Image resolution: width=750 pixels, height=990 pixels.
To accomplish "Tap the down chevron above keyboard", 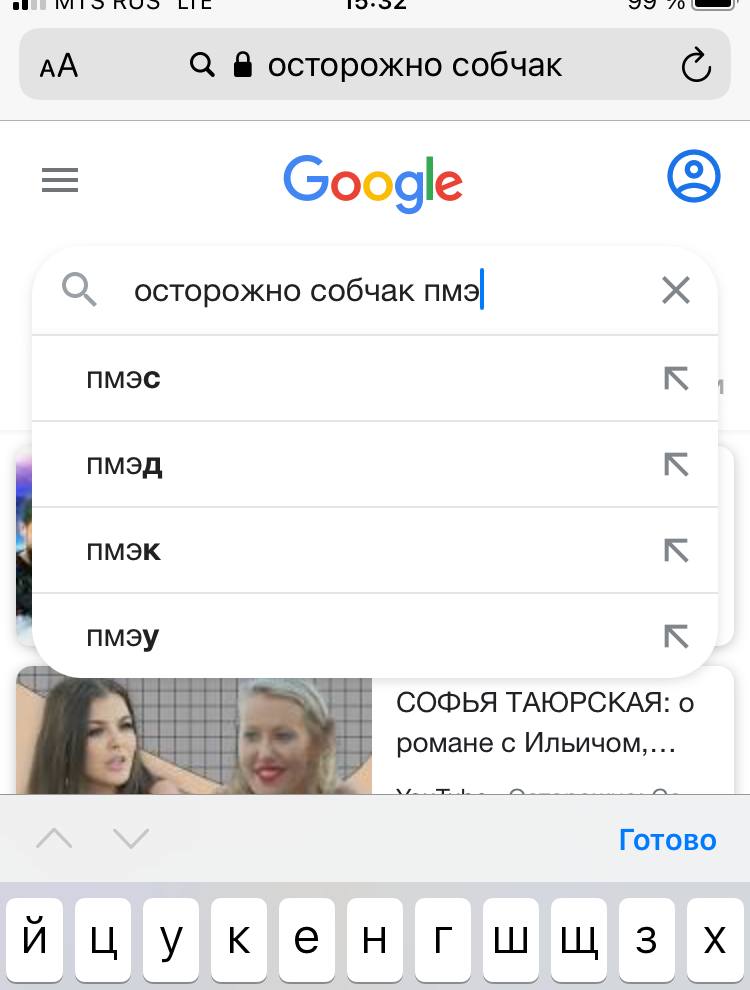I will pyautogui.click(x=131, y=838).
